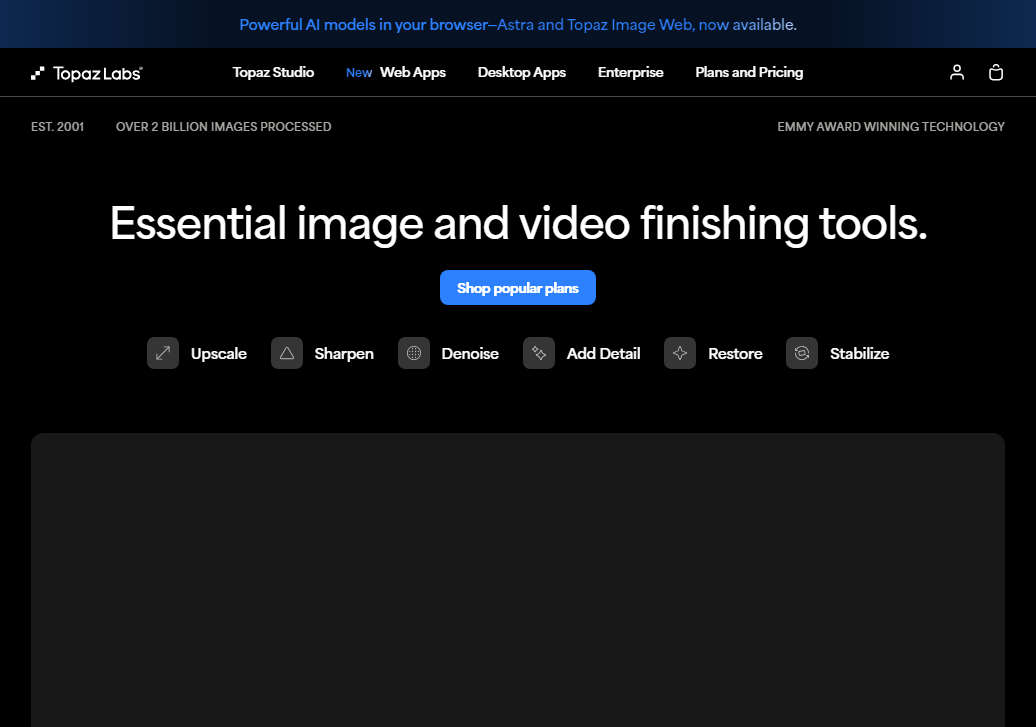Select the Stabilize label

coord(860,354)
